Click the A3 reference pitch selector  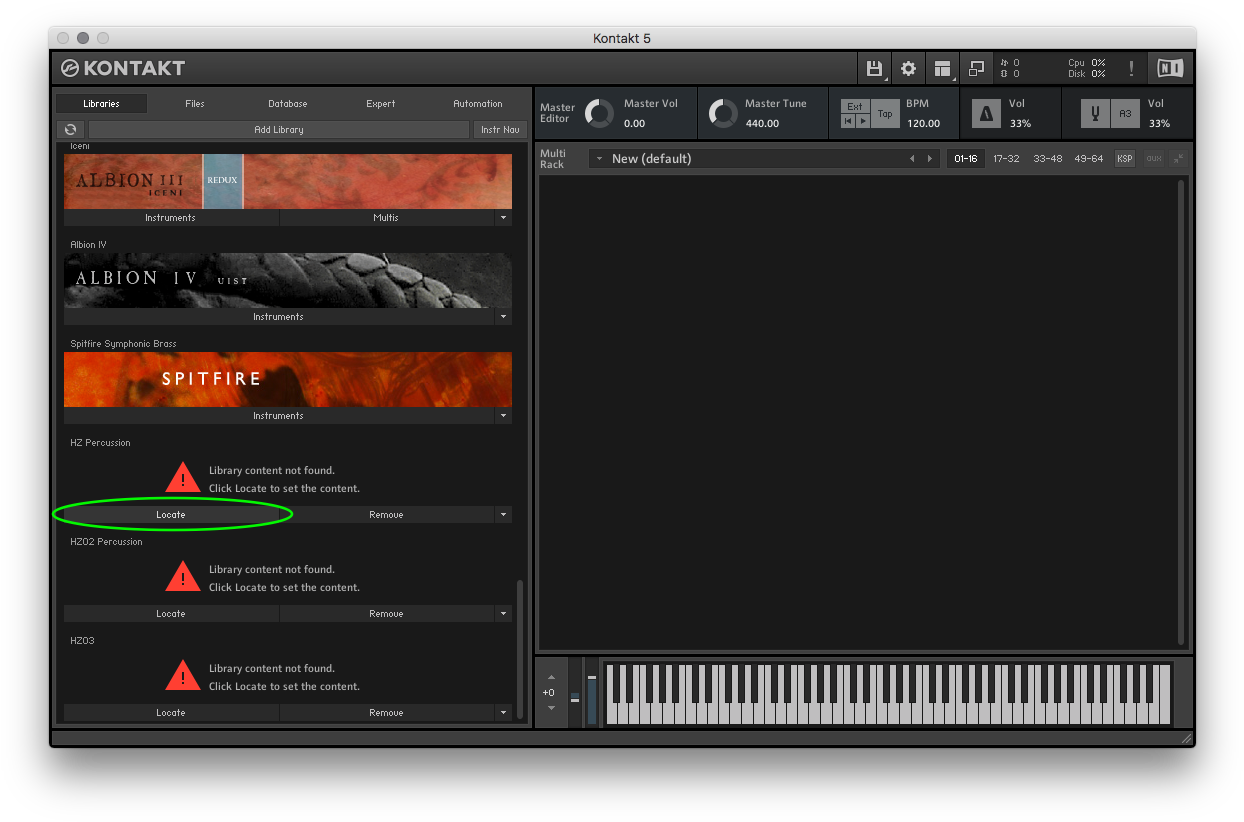1125,114
